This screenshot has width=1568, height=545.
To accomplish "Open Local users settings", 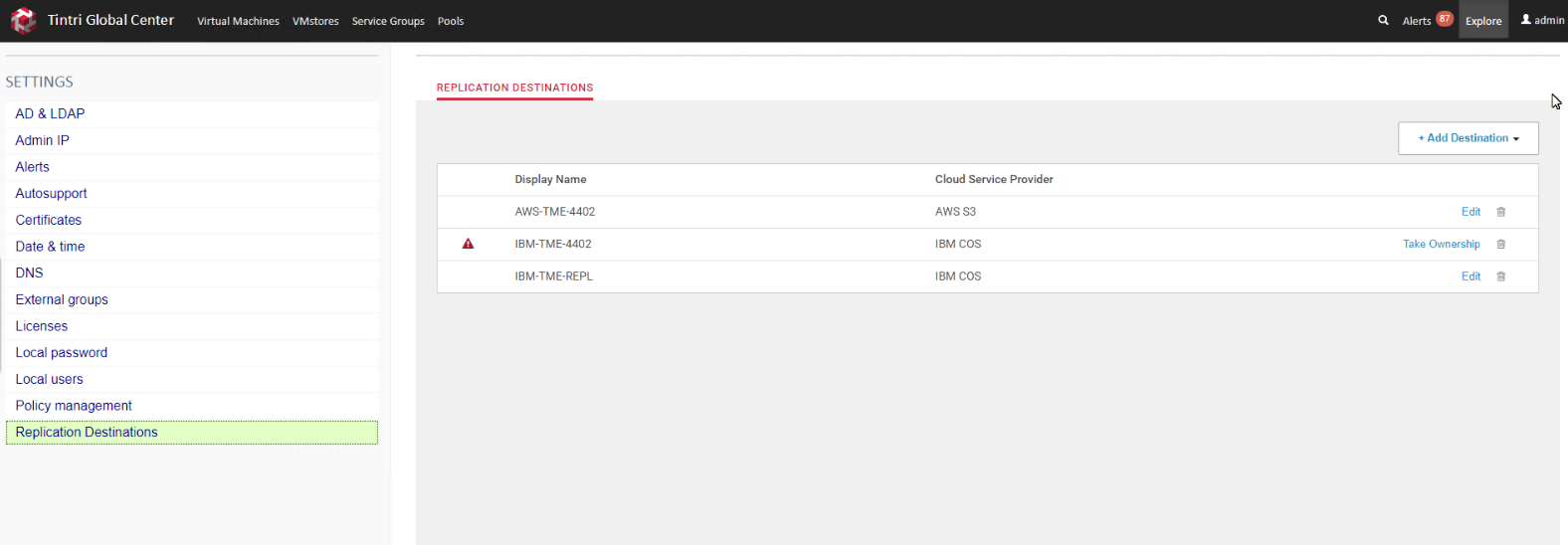I will point(192,379).
